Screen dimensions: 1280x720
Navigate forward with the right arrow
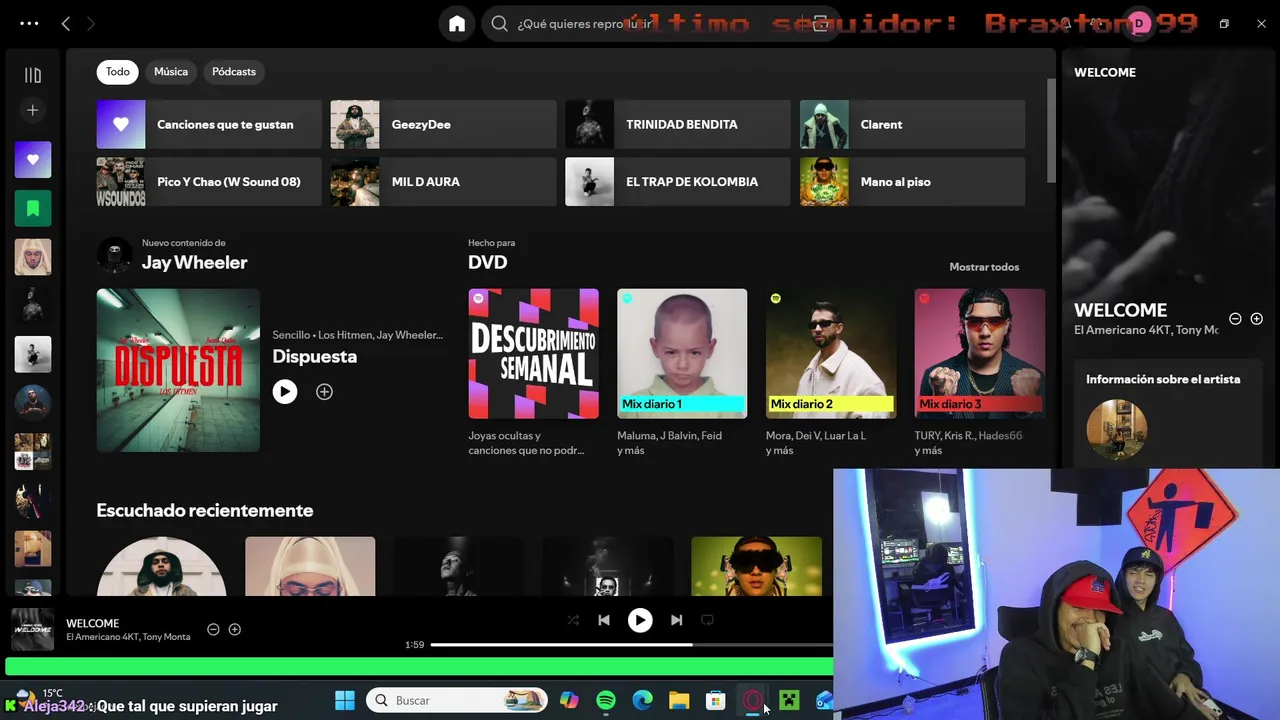click(x=91, y=24)
